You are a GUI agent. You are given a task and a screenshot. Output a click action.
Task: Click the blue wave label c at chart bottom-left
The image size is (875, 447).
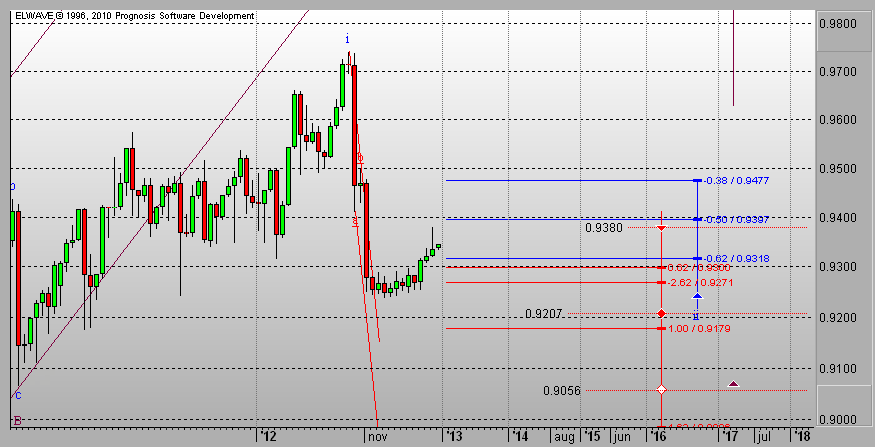15,396
